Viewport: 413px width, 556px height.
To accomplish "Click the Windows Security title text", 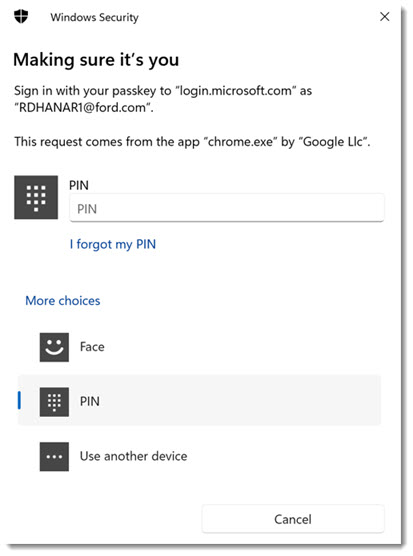I will [94, 17].
